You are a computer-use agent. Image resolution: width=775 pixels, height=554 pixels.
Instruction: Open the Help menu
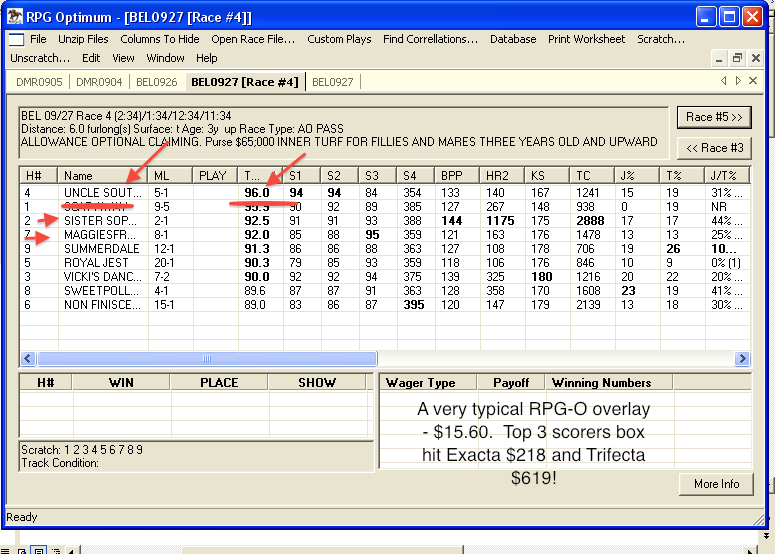coord(207,58)
